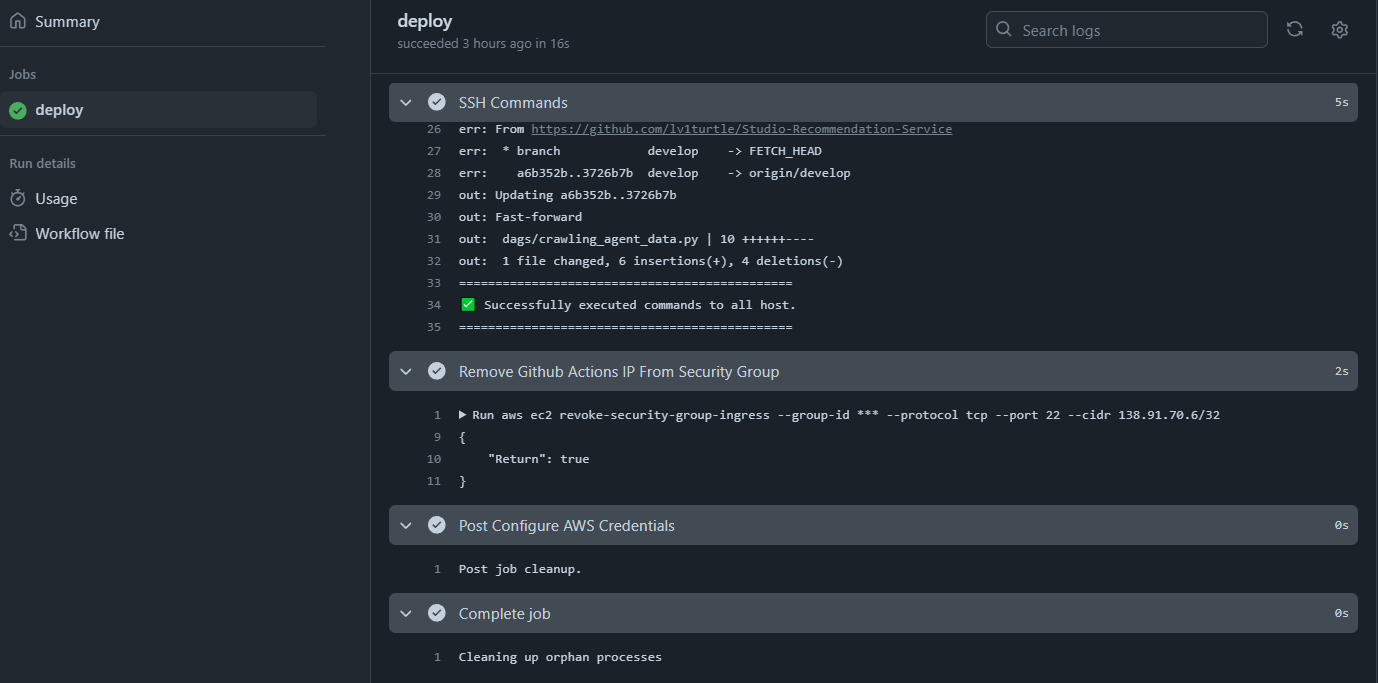This screenshot has height=683, width=1378.
Task: Click the Complete job step status icon
Action: tap(437, 613)
